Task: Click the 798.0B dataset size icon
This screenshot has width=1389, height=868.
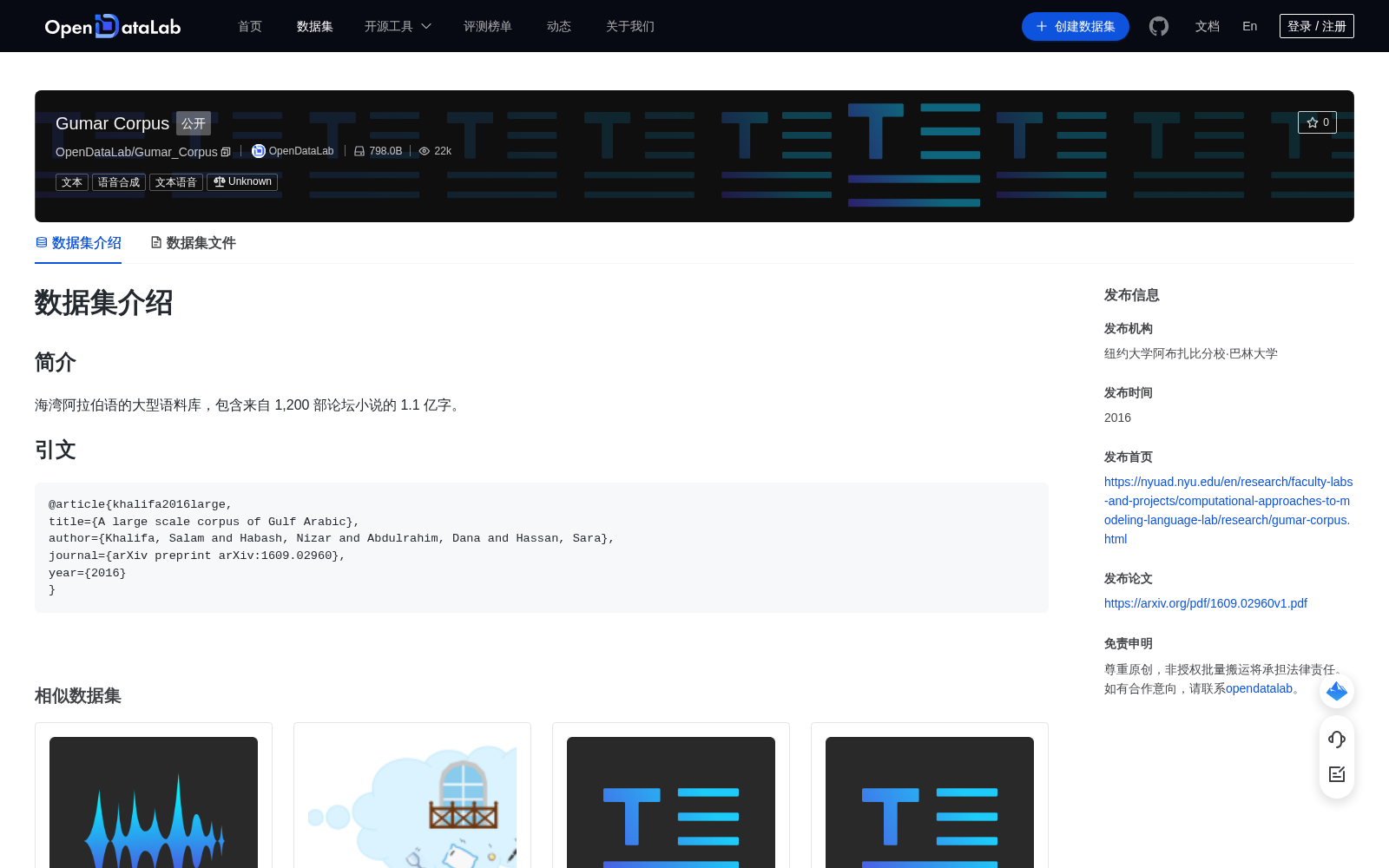Action: 359,151
